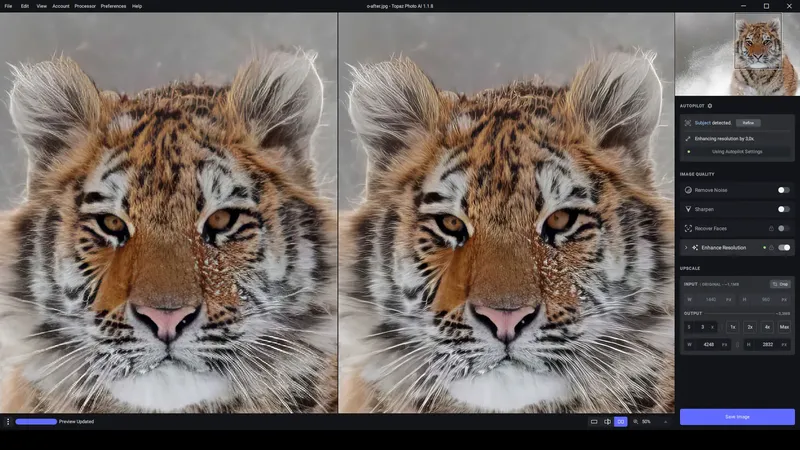Open the Preferences menu

click(113, 6)
